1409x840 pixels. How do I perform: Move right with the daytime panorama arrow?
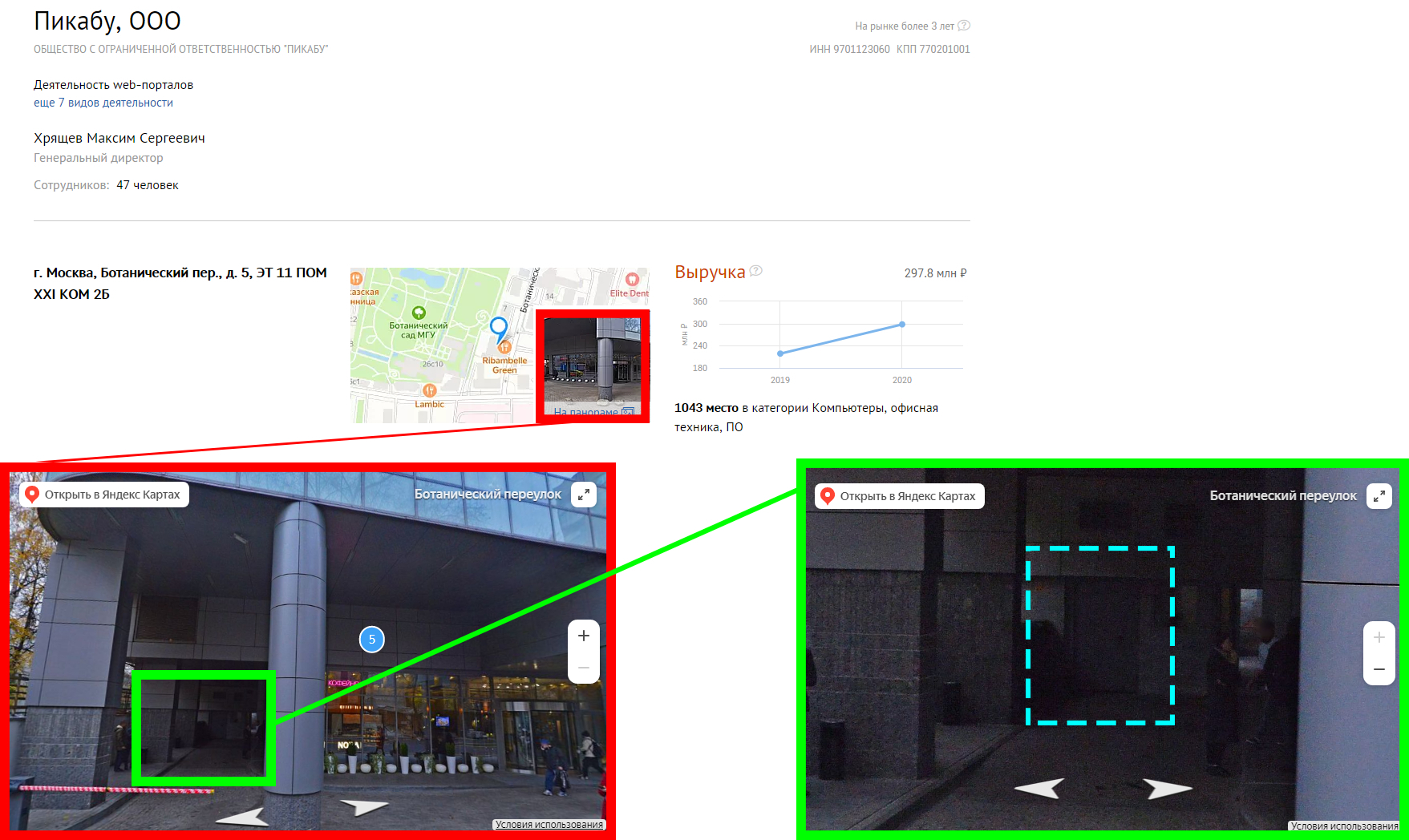(x=364, y=806)
